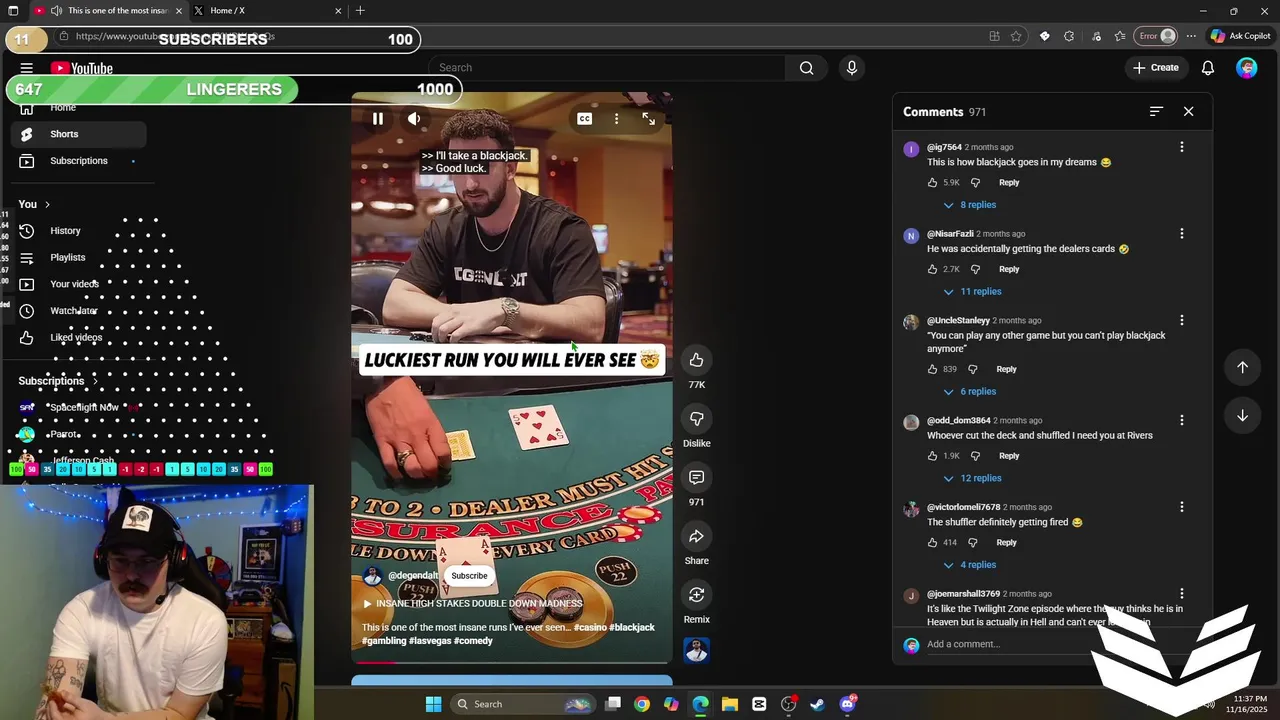Screen dimensions: 1280x720
Task: Expand 8 replies under @ig7564 comment
Action: click(x=969, y=205)
